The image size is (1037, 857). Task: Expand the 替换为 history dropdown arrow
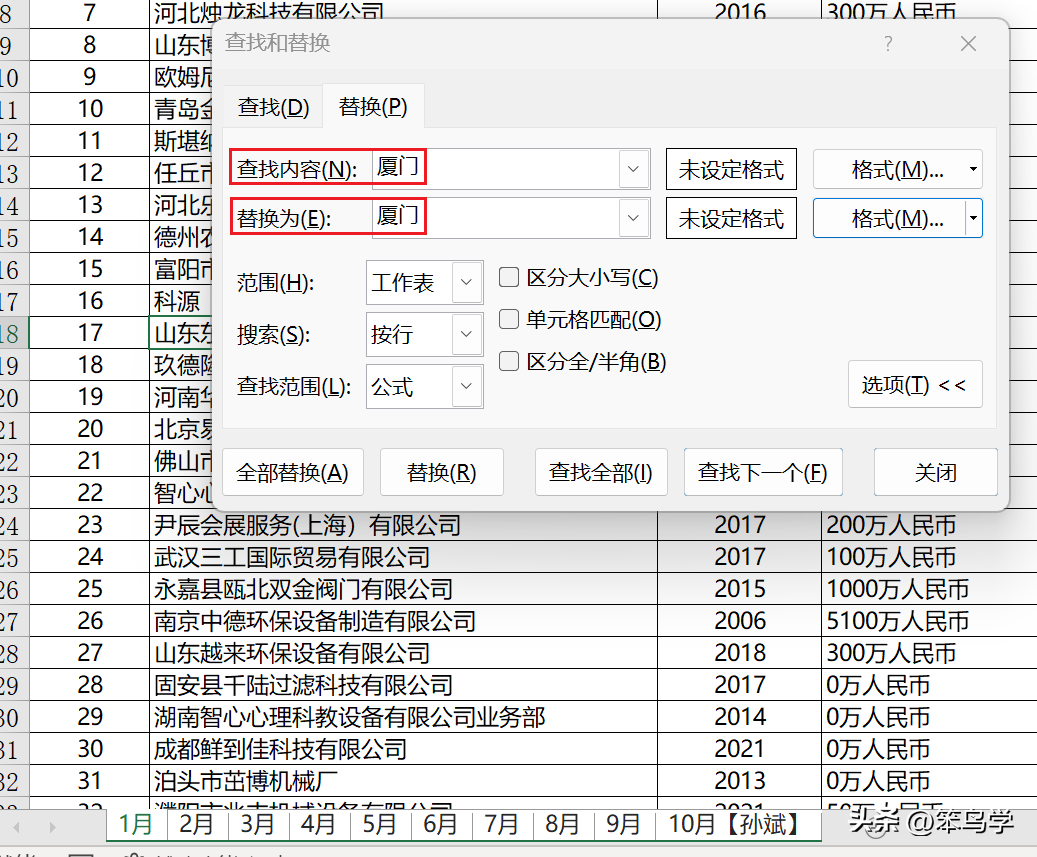(634, 218)
